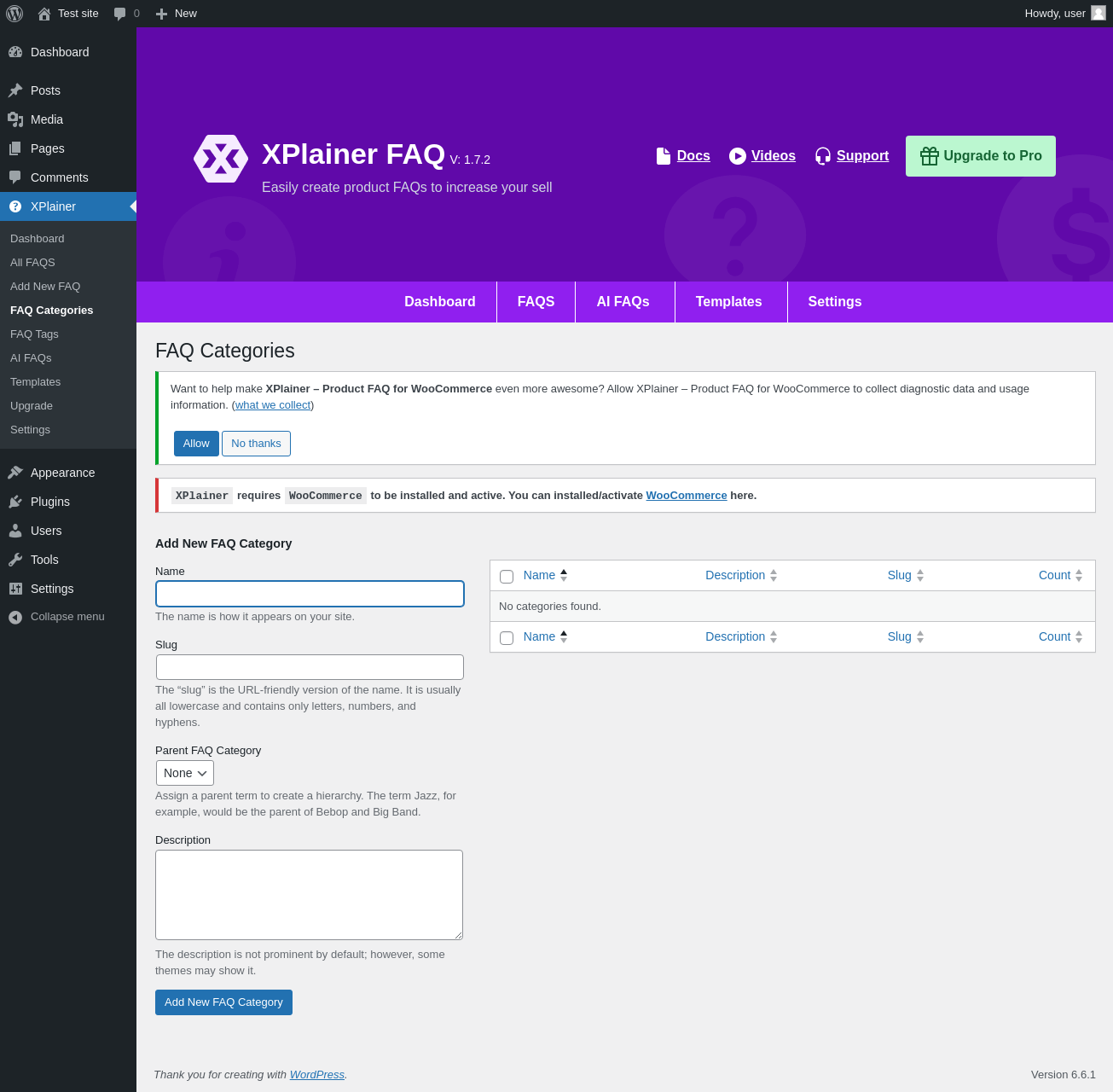The image size is (1113, 1092).
Task: Click the 'Howdy, user' account text
Action: point(1055,14)
